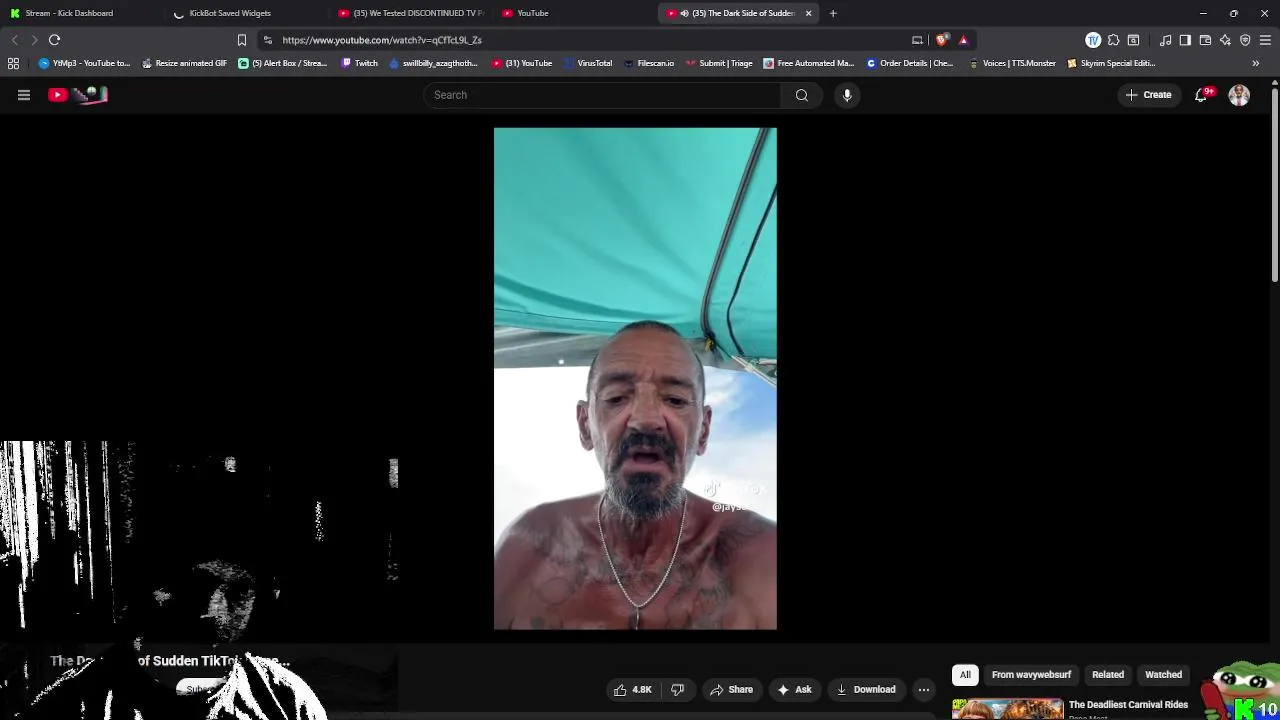Image resolution: width=1280 pixels, height=720 pixels.
Task: Open the VirusTotal bookmark
Action: click(587, 63)
